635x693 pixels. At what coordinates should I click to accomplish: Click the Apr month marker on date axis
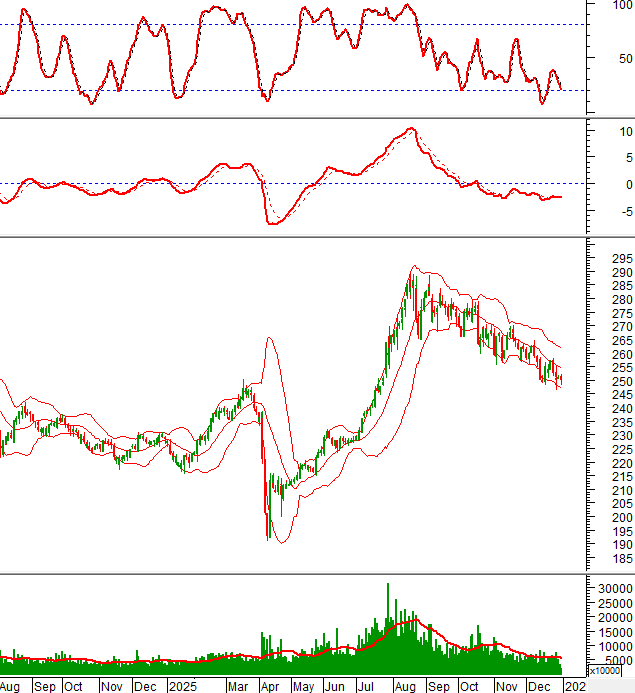(x=270, y=687)
